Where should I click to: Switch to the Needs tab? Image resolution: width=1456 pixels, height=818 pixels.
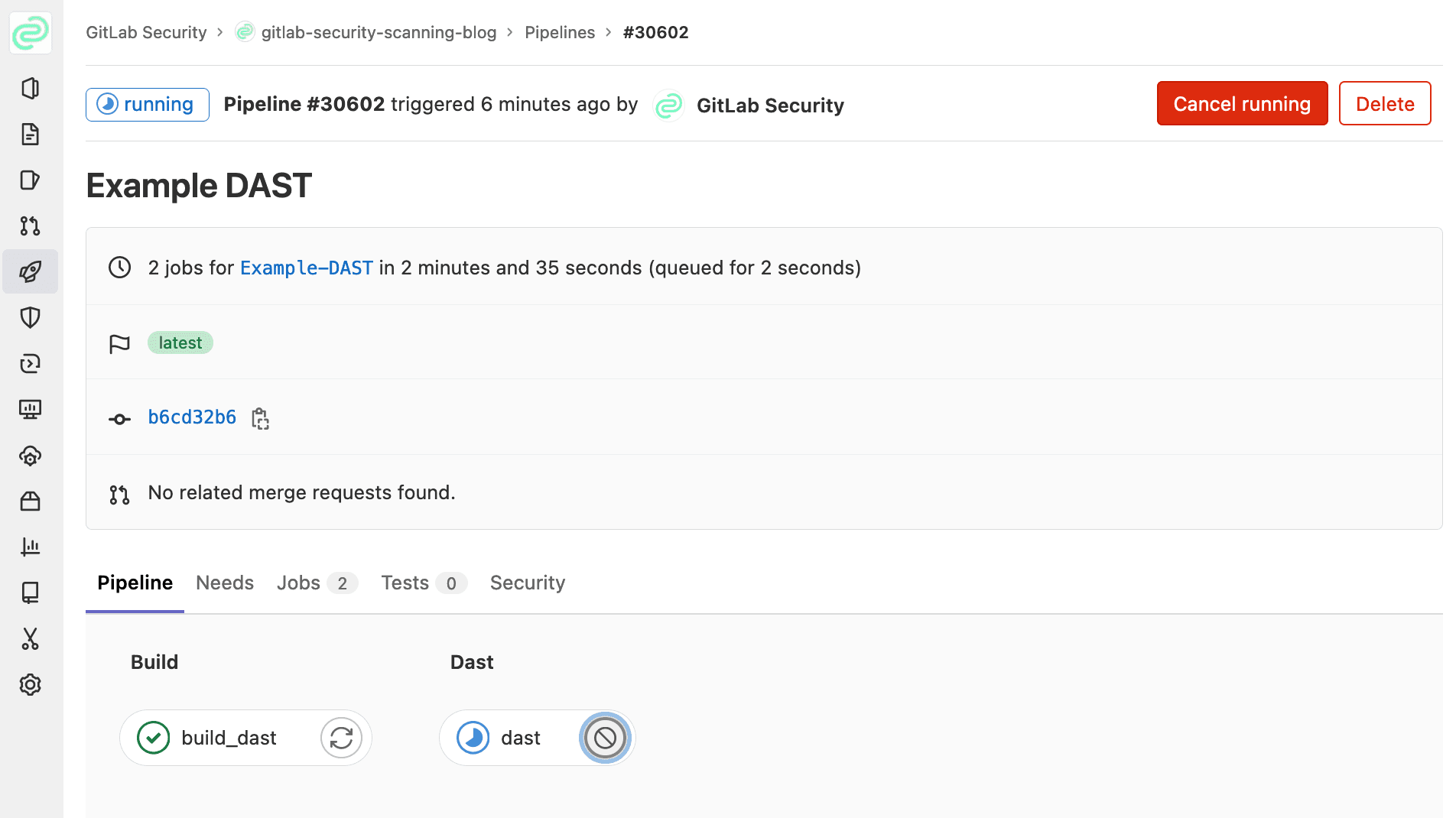pyautogui.click(x=224, y=583)
